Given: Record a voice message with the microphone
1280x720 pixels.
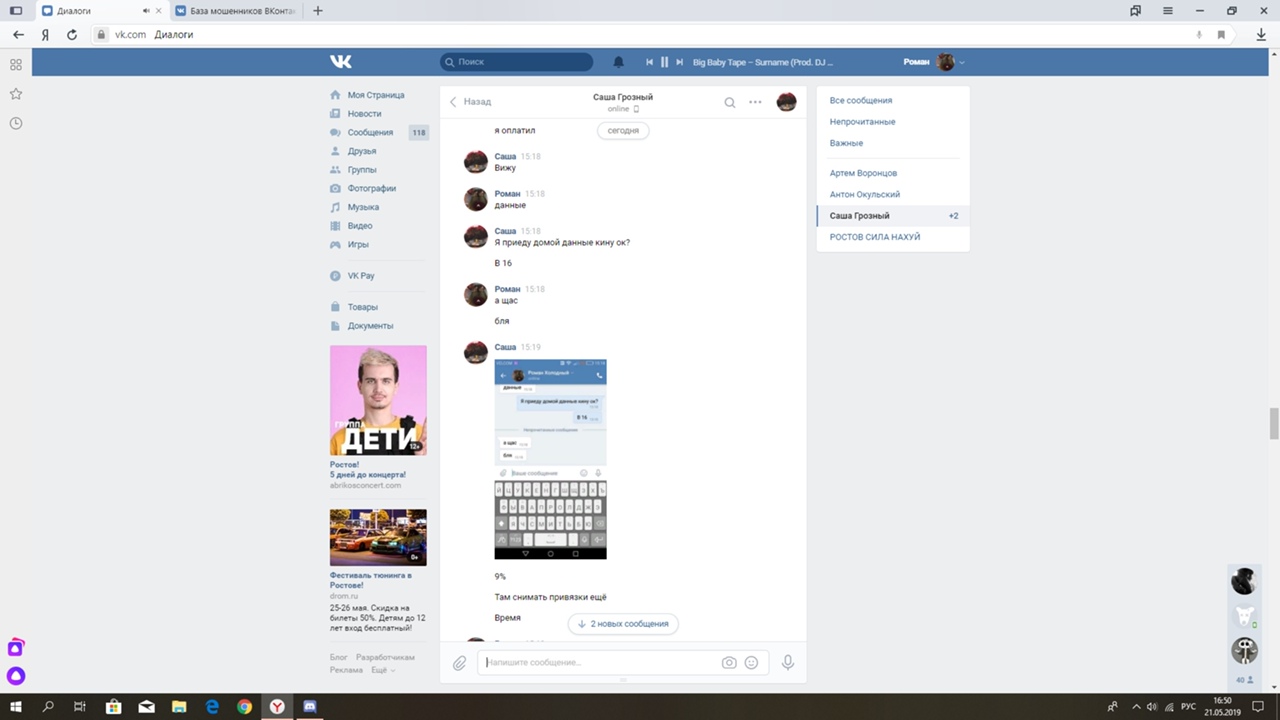Looking at the screenshot, I should (788, 662).
